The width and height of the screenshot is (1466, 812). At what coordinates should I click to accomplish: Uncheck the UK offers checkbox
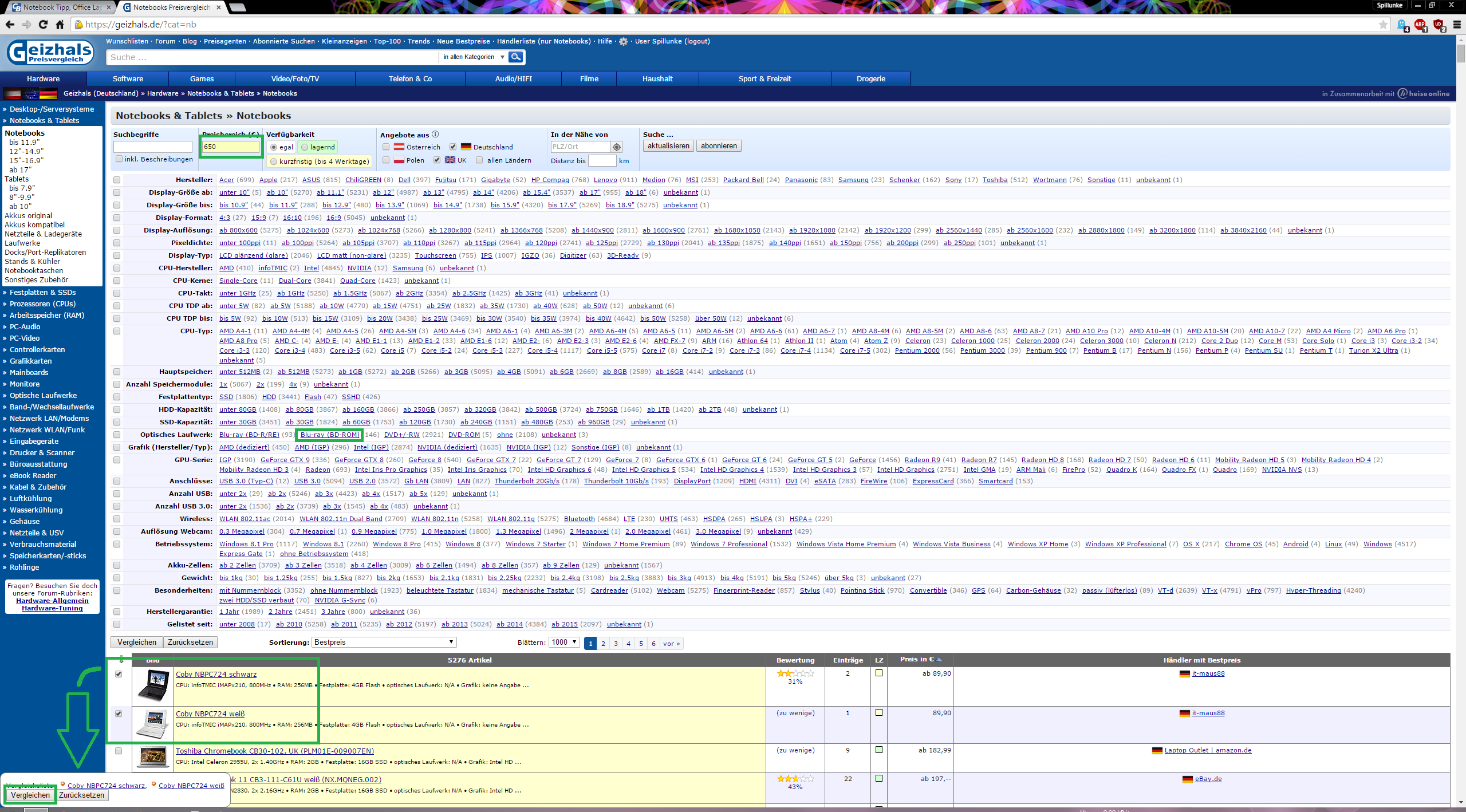[437, 160]
